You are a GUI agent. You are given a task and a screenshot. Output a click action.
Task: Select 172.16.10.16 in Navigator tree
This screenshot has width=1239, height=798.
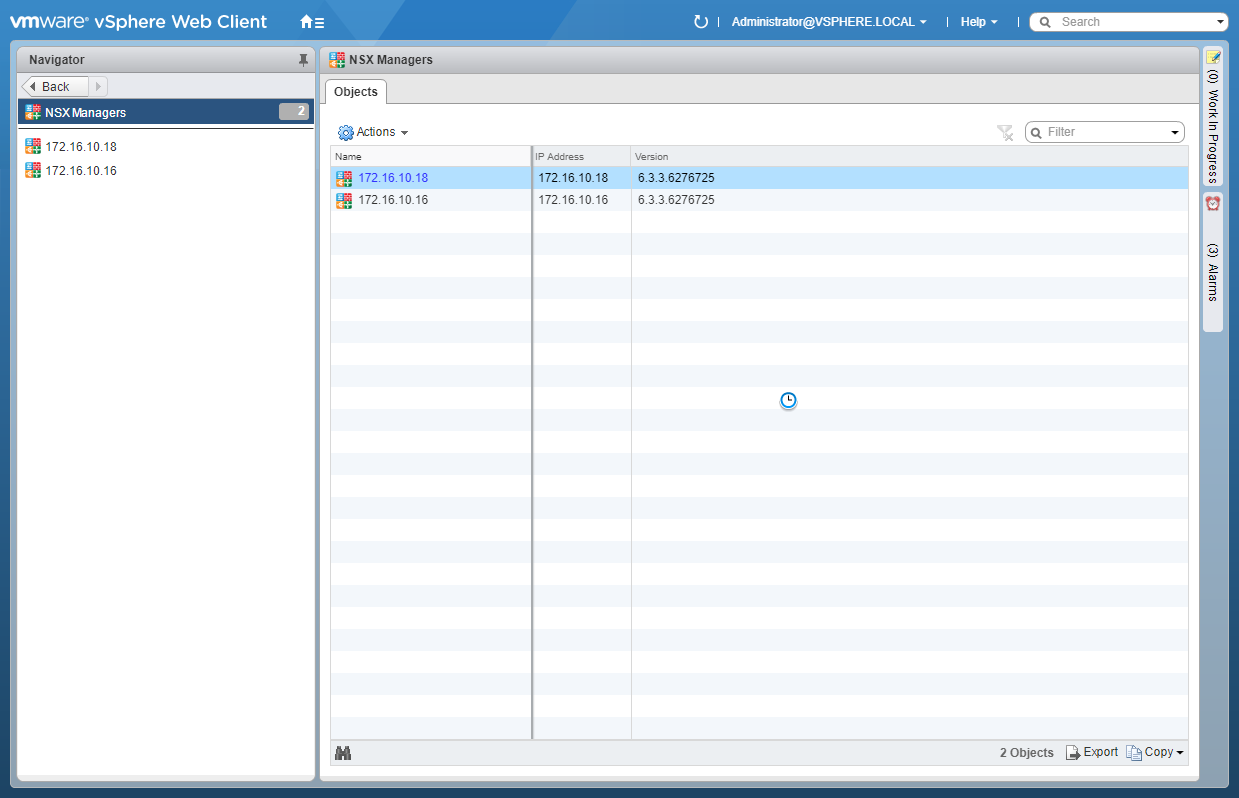[80, 171]
